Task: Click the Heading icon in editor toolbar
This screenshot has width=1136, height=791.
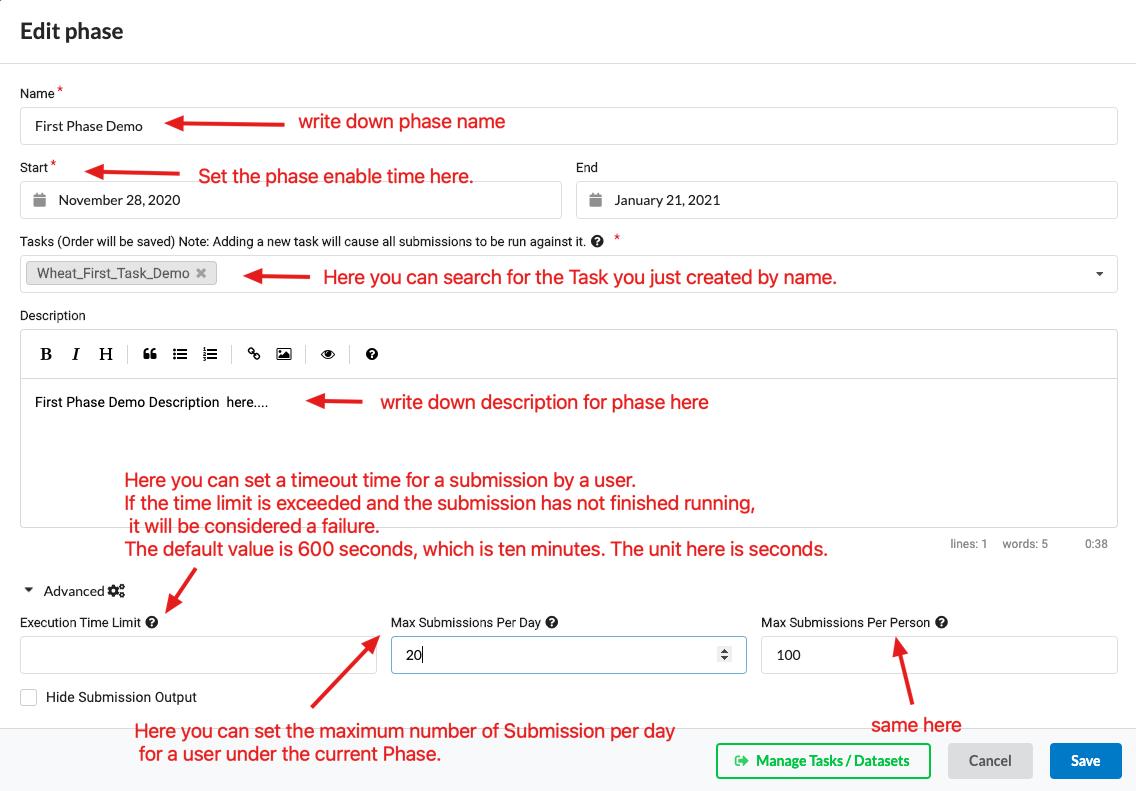Action: tap(105, 354)
